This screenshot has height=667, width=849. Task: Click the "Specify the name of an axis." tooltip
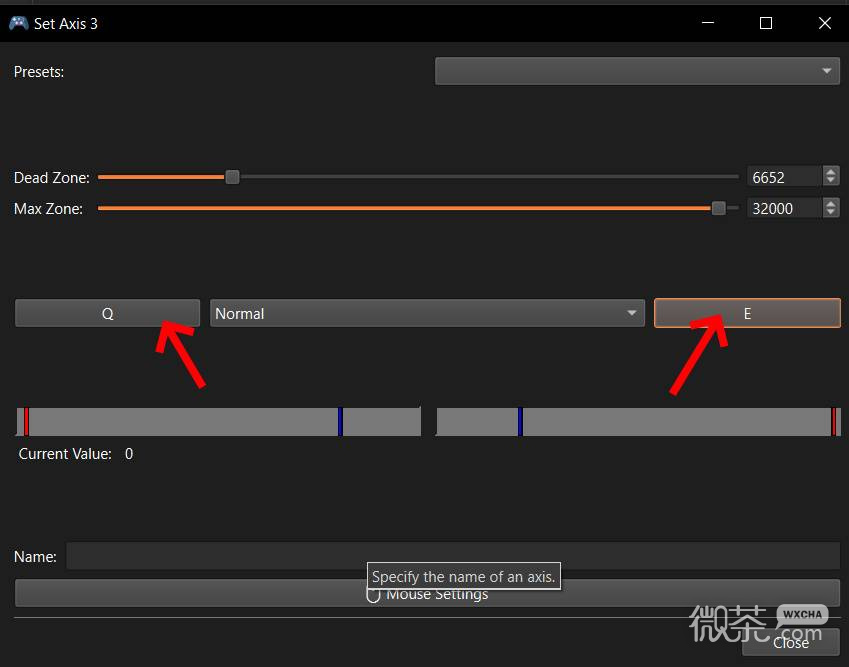[463, 577]
